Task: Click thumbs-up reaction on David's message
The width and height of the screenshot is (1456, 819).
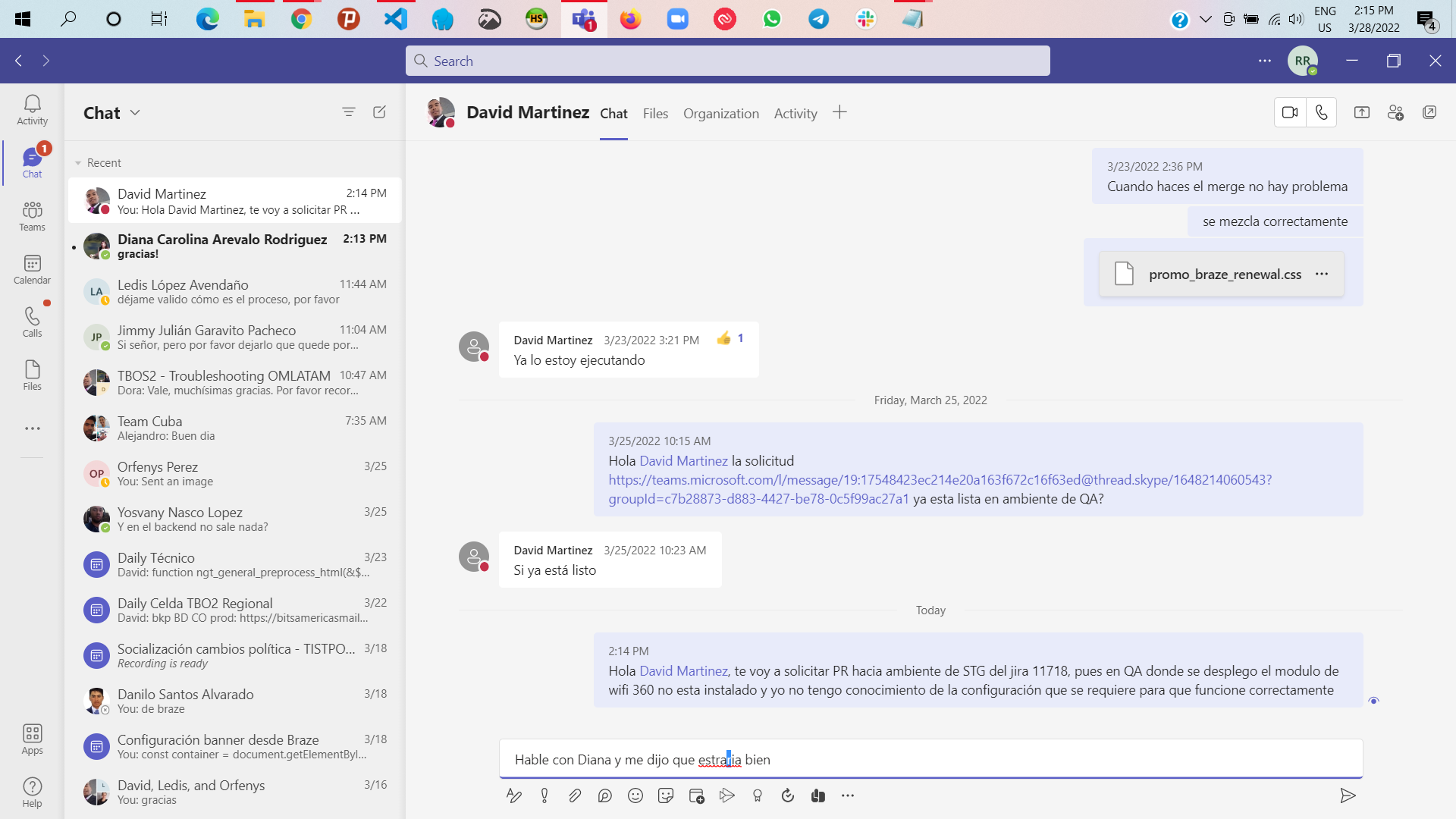Action: [x=724, y=338]
